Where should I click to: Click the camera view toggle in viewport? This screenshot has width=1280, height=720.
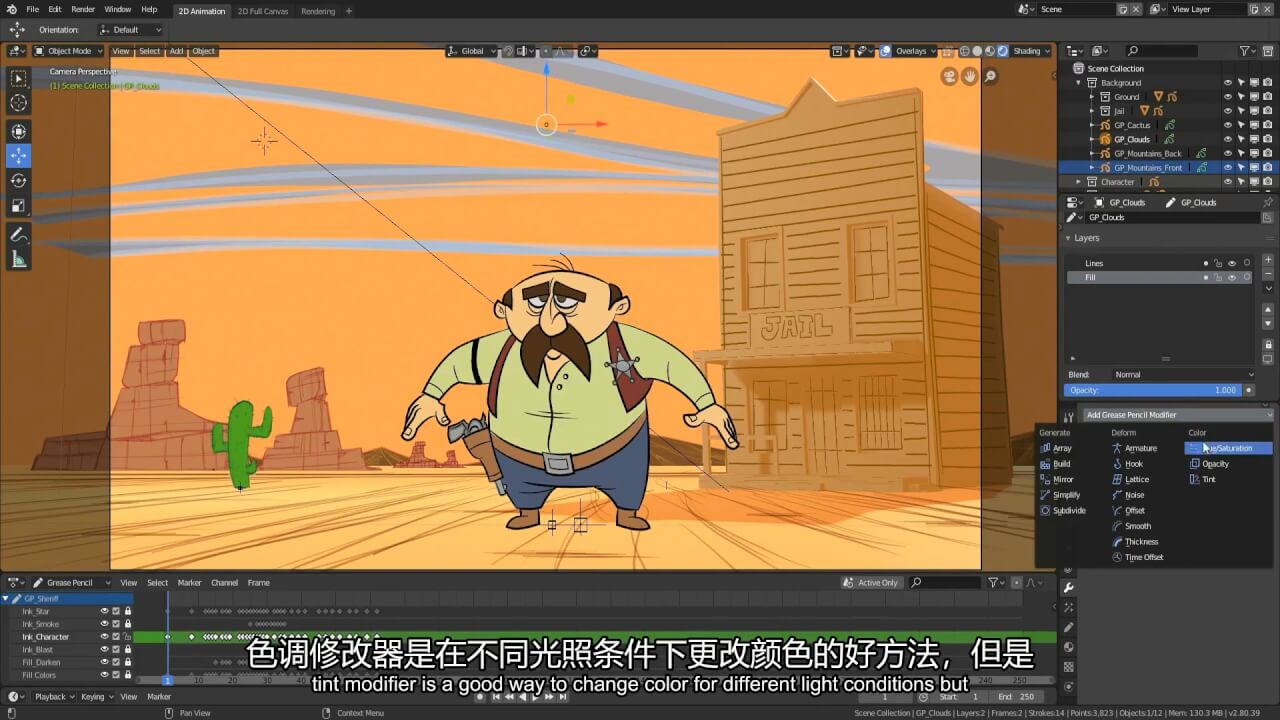[949, 76]
